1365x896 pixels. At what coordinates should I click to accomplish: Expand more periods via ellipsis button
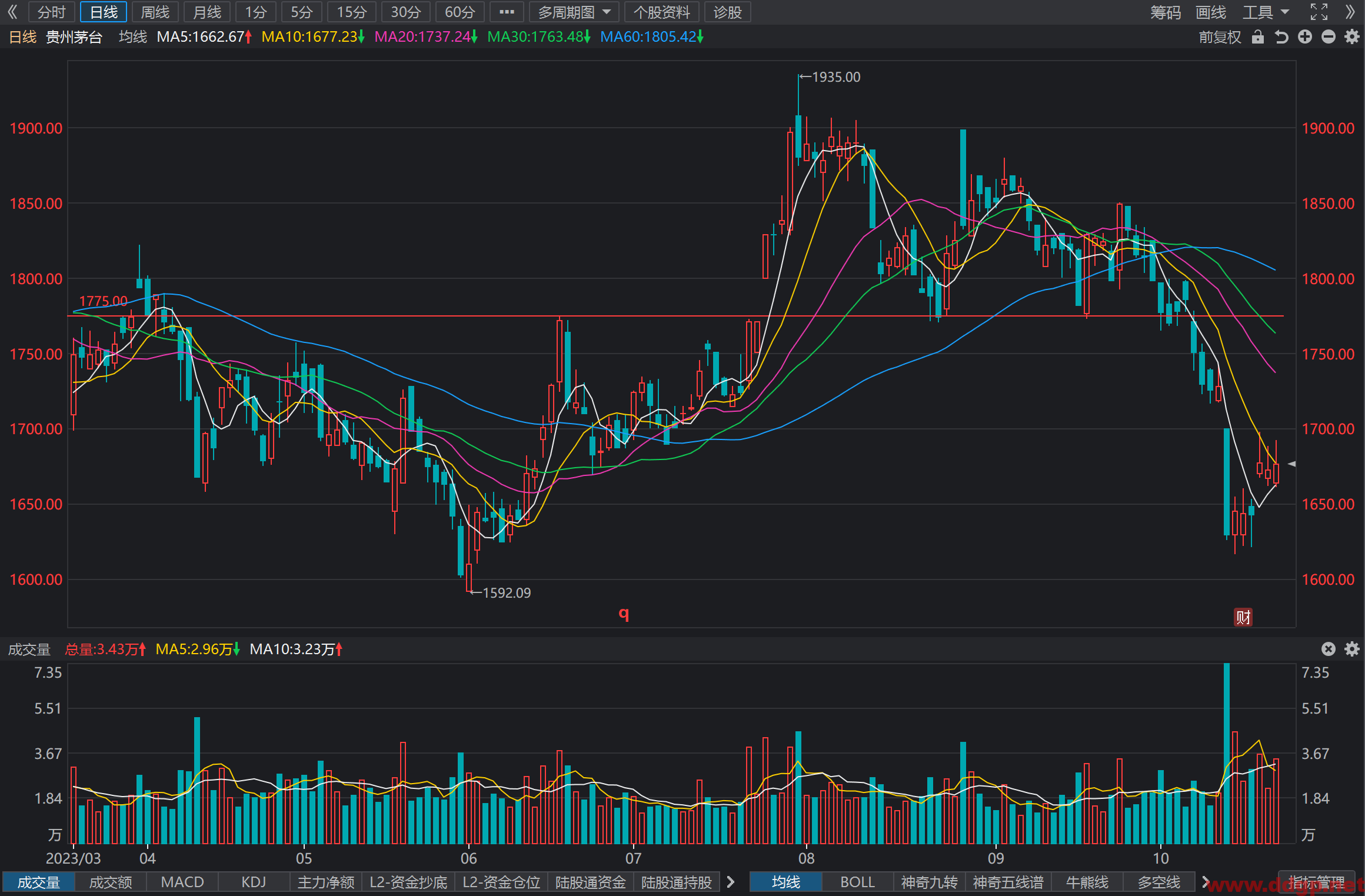507,12
